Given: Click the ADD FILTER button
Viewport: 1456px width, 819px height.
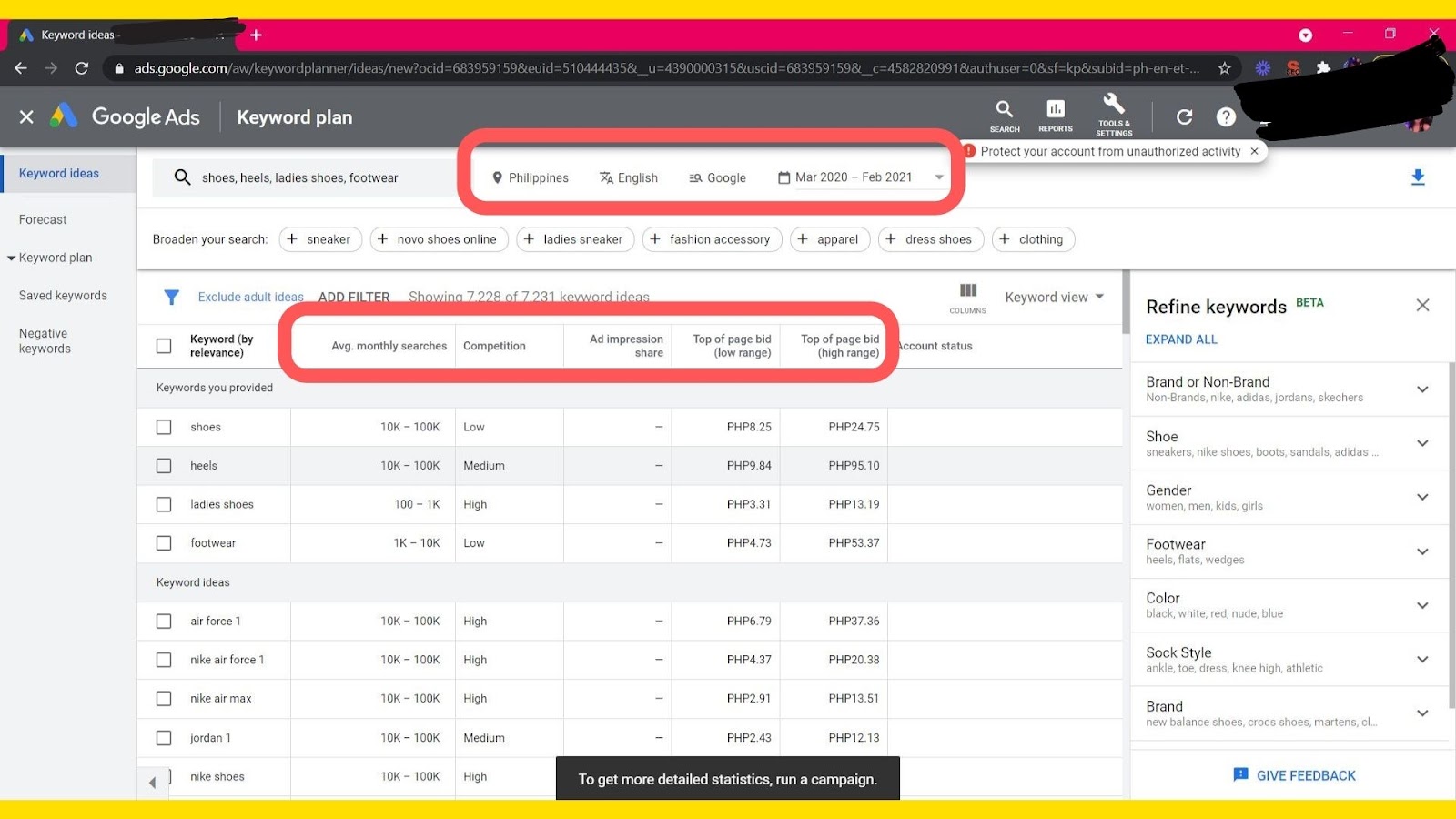Looking at the screenshot, I should coord(354,297).
